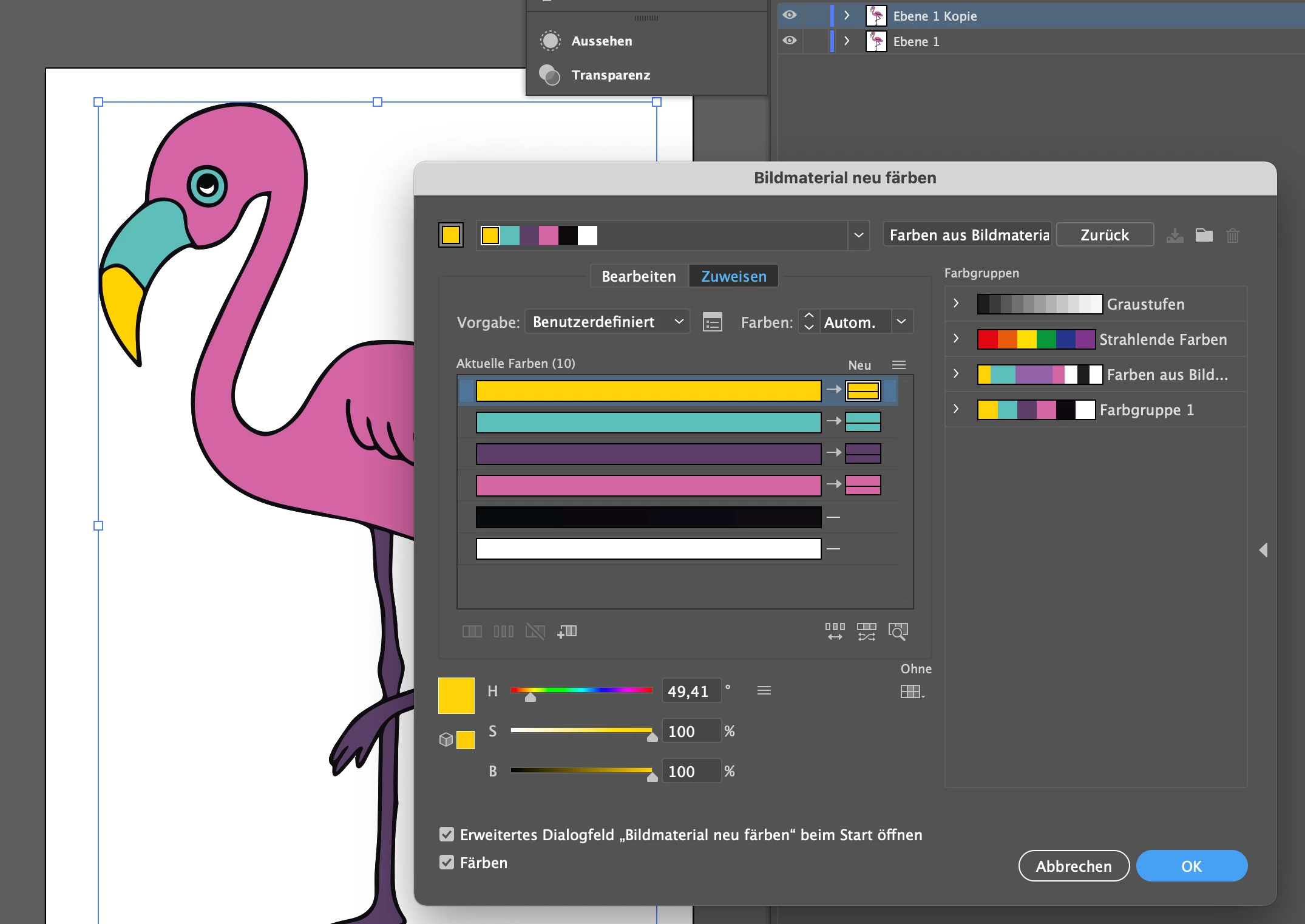Click randomly change saturation and brightness icon
Image resolution: width=1305 pixels, height=924 pixels.
click(x=866, y=631)
